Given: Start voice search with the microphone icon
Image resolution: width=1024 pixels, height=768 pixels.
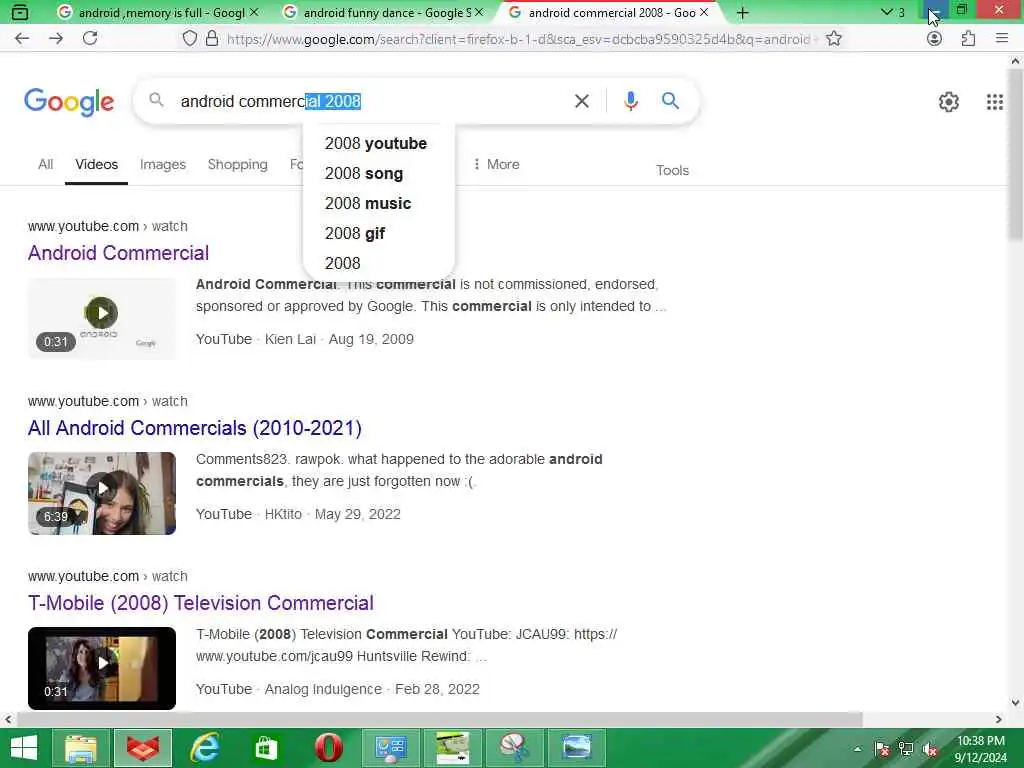Looking at the screenshot, I should (x=630, y=101).
